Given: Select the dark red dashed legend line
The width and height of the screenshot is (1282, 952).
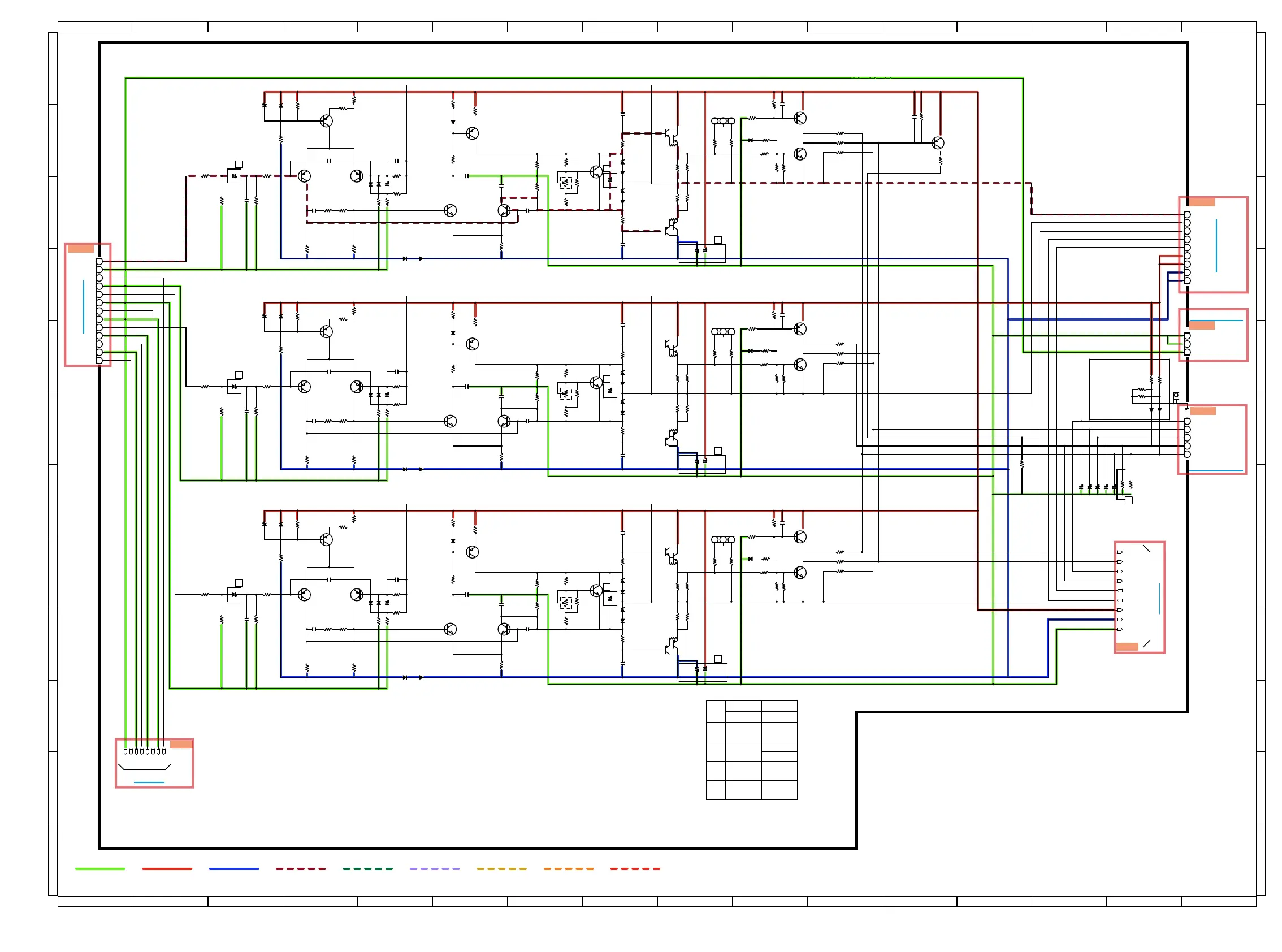Looking at the screenshot, I should point(300,868).
